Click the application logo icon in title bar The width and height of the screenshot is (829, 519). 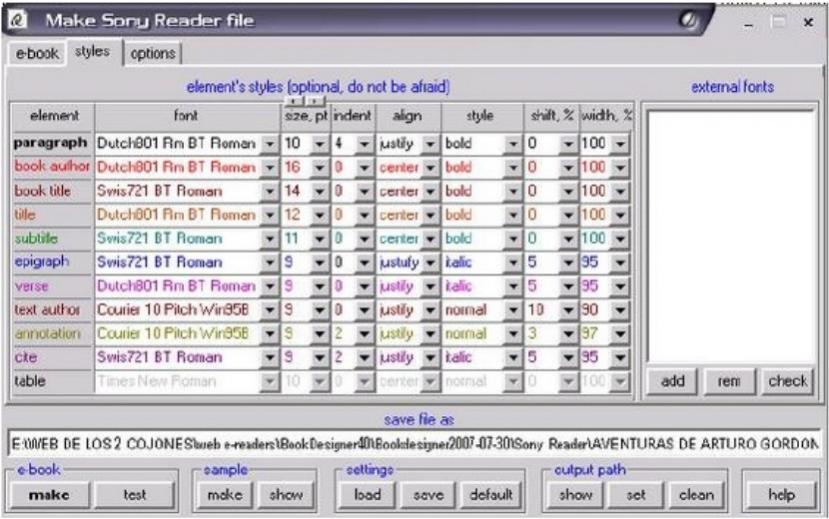point(18,21)
